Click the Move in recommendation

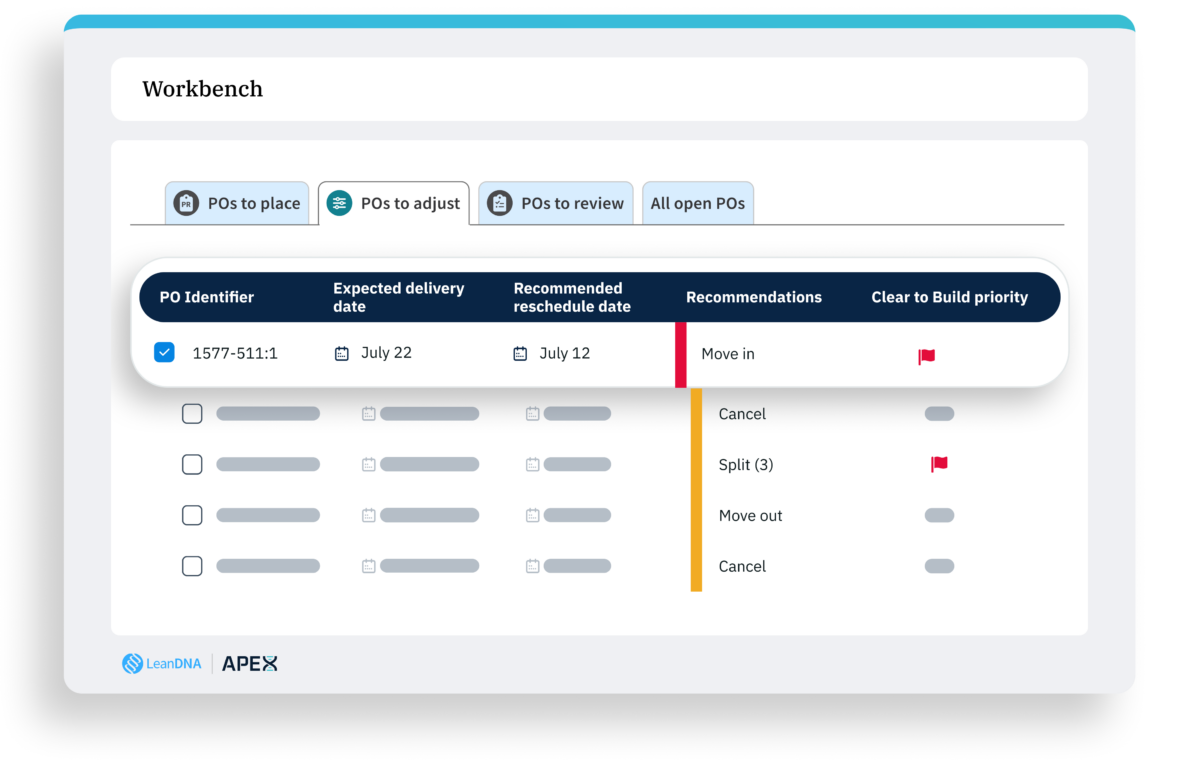point(728,354)
